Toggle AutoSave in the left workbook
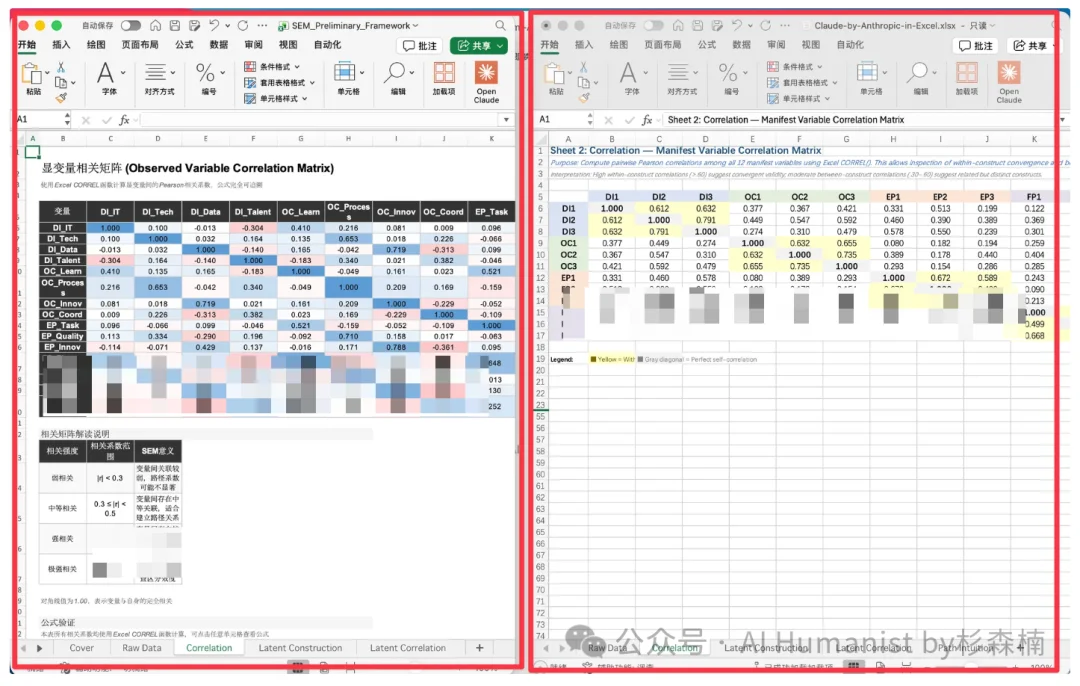The width and height of the screenshot is (1080, 686). coord(132,26)
